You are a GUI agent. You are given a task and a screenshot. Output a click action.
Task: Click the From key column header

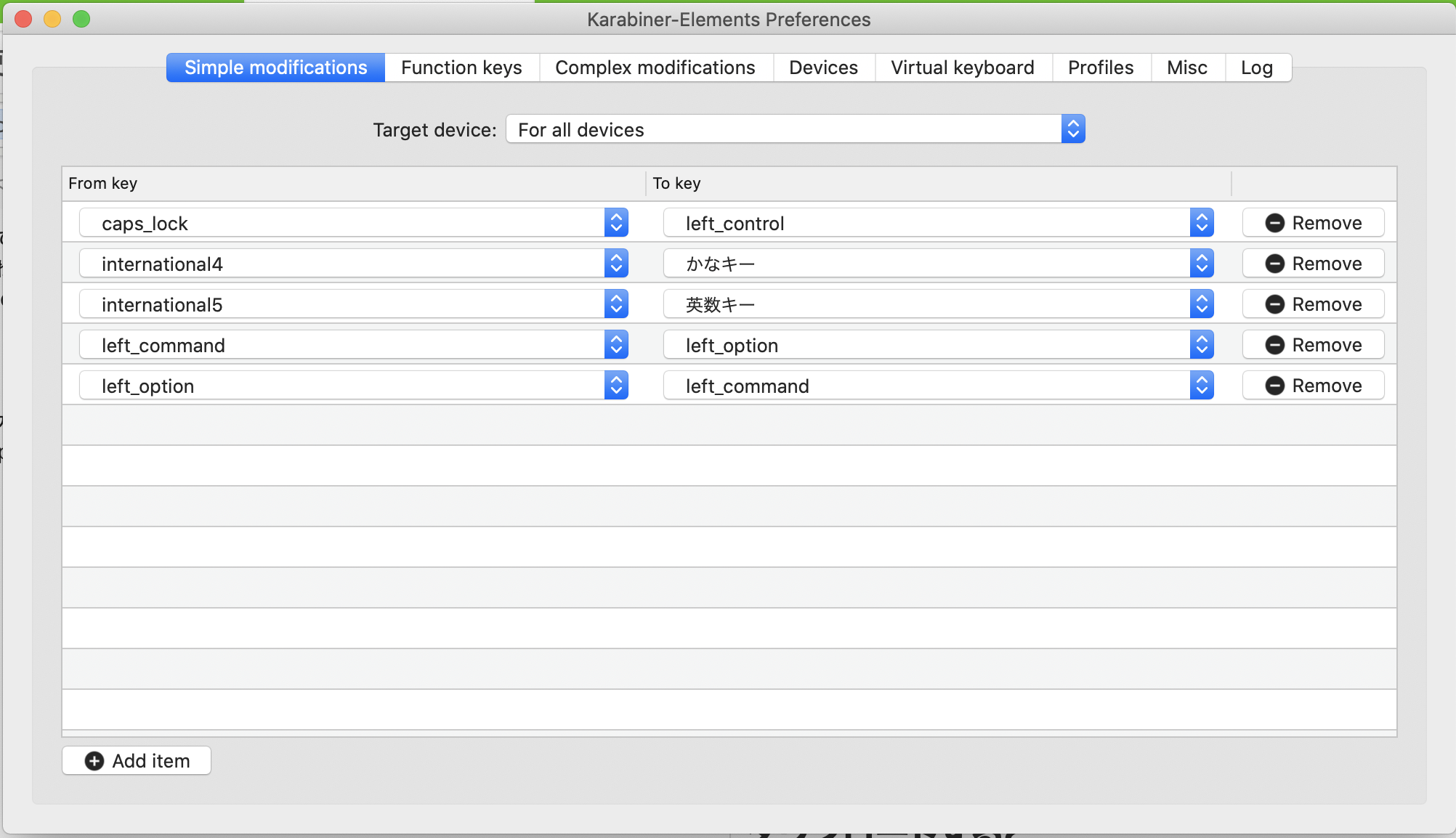pos(354,184)
